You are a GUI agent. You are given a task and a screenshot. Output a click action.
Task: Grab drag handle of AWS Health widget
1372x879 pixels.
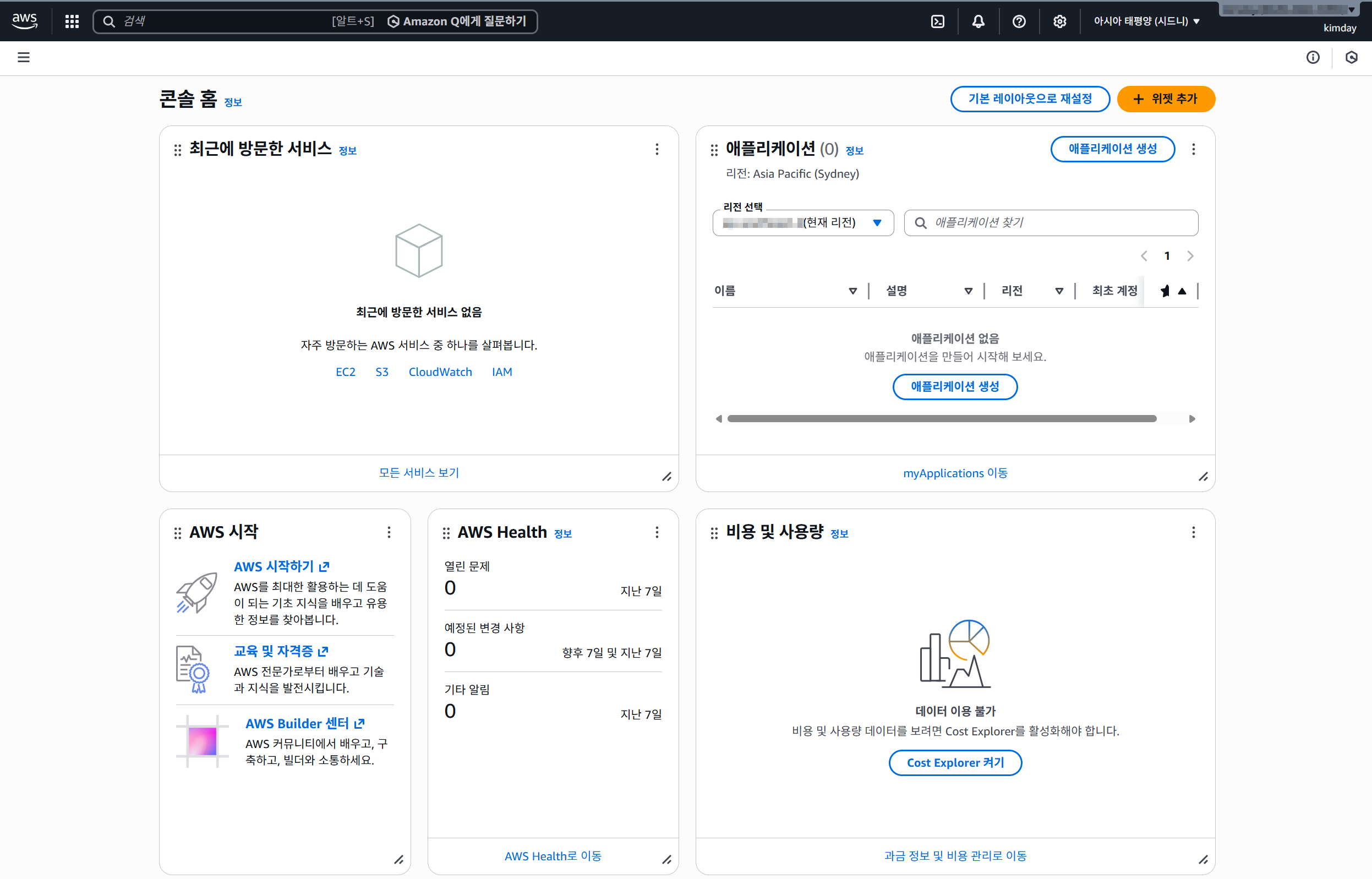pyautogui.click(x=446, y=533)
